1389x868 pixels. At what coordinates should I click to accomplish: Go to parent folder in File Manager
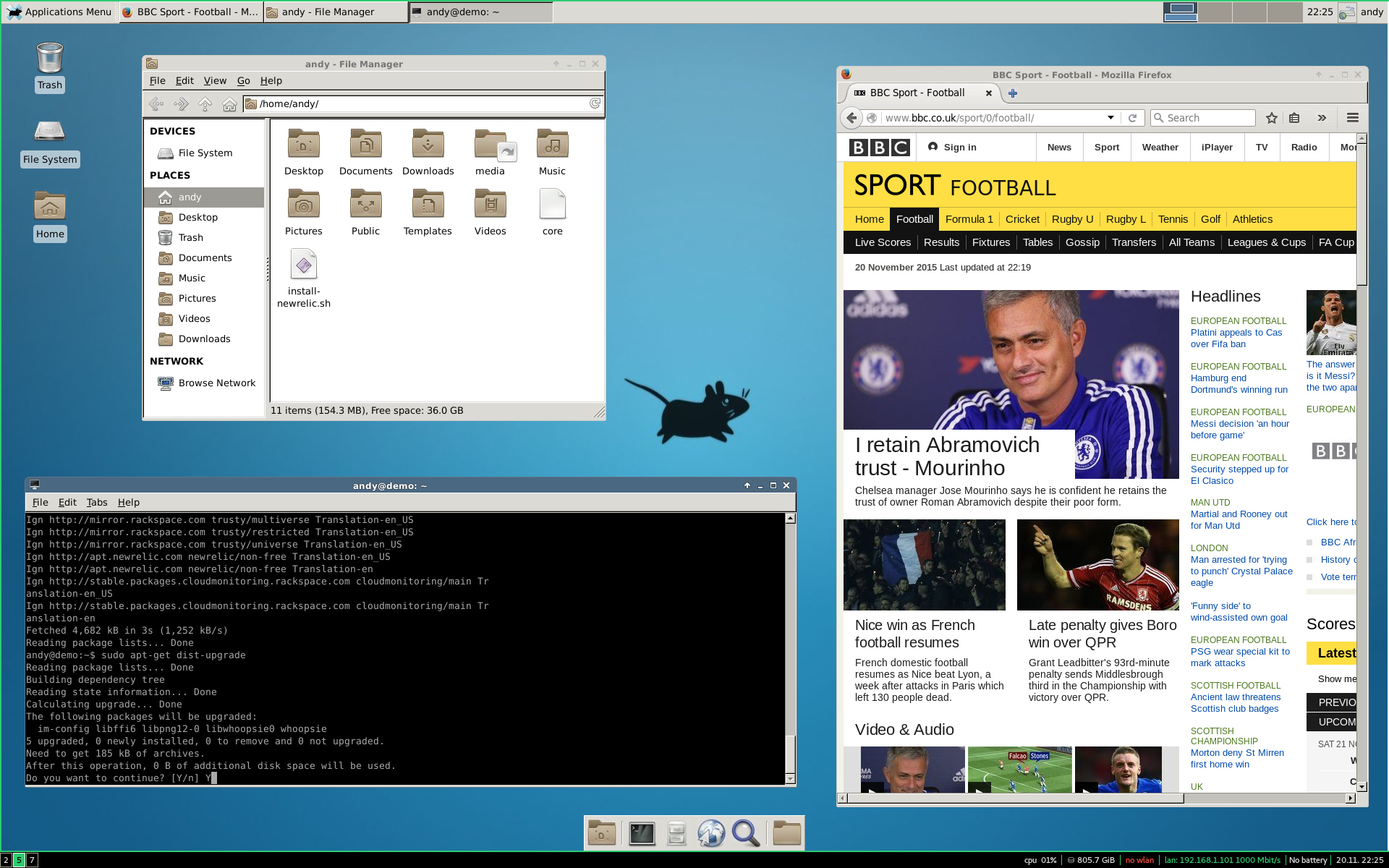(205, 104)
